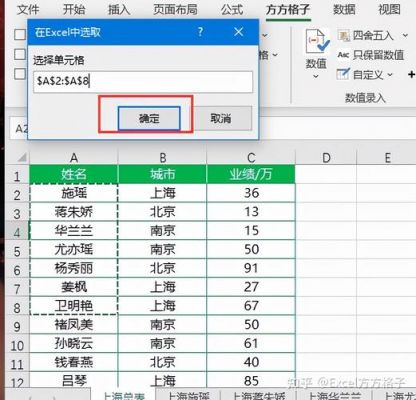
Task: Click the cell with value 36
Action: point(251,193)
